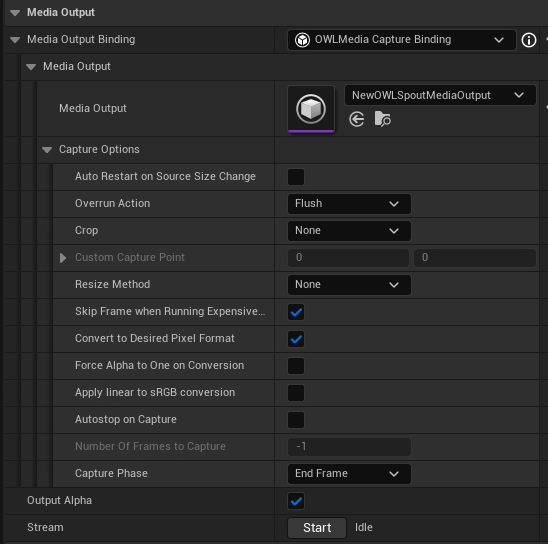Open the NewOWLSpoutMediaOutput asset dropdown
Viewport: 548px width, 544px height.
click(440, 95)
